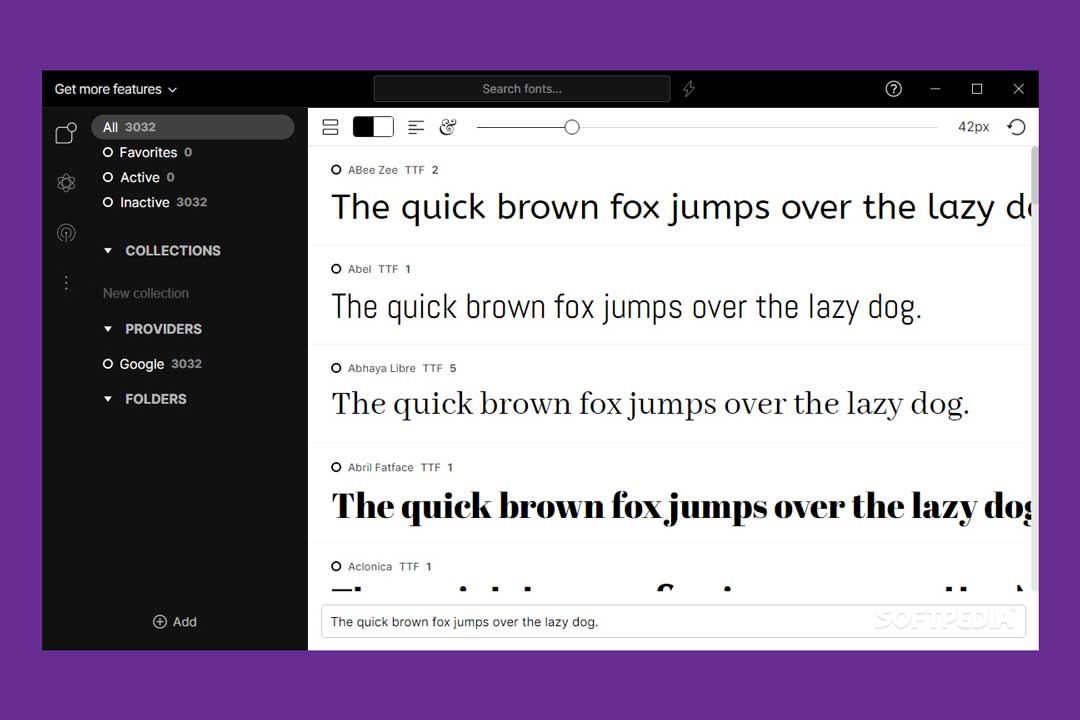Image resolution: width=1080 pixels, height=720 pixels.
Task: Click the atom-shaped icon in left sidebar
Action: tap(66, 183)
